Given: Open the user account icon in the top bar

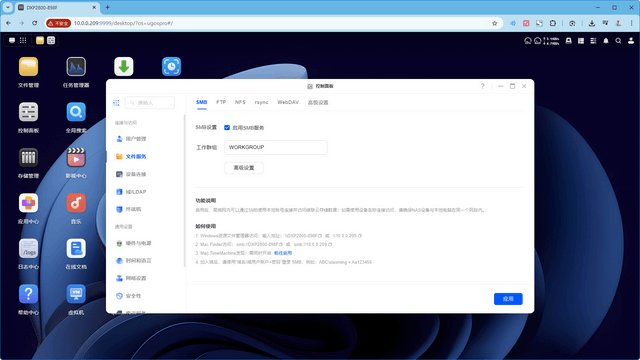Looking at the screenshot, I should [631, 40].
